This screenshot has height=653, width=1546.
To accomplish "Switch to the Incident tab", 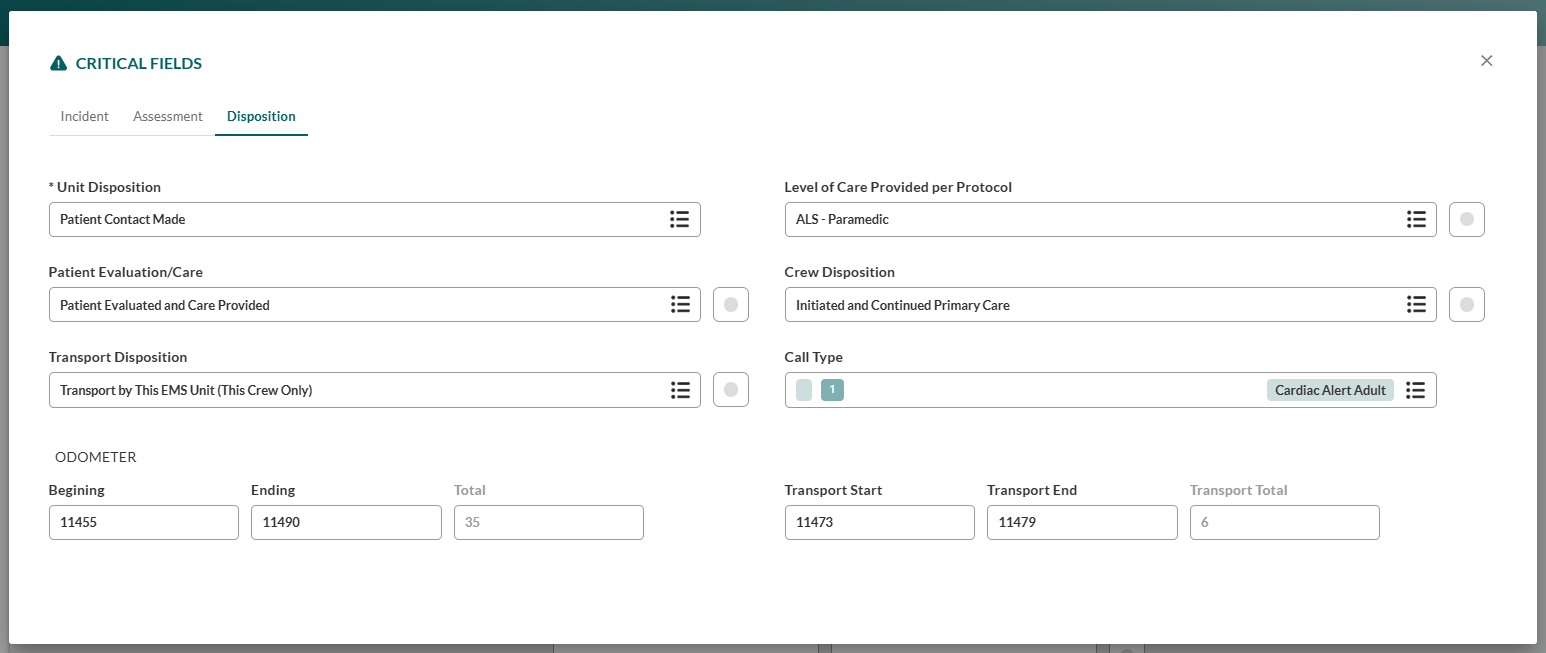I will 84,116.
